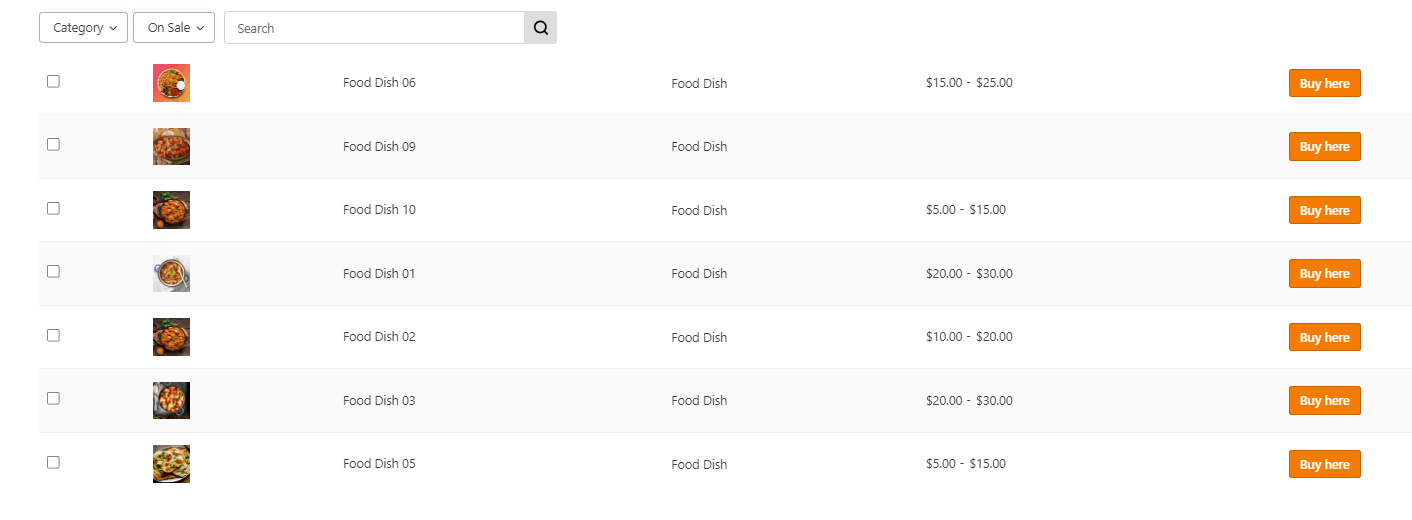Hit Buy here for Food Dish 05
The height and width of the screenshot is (520, 1412).
(x=1324, y=464)
